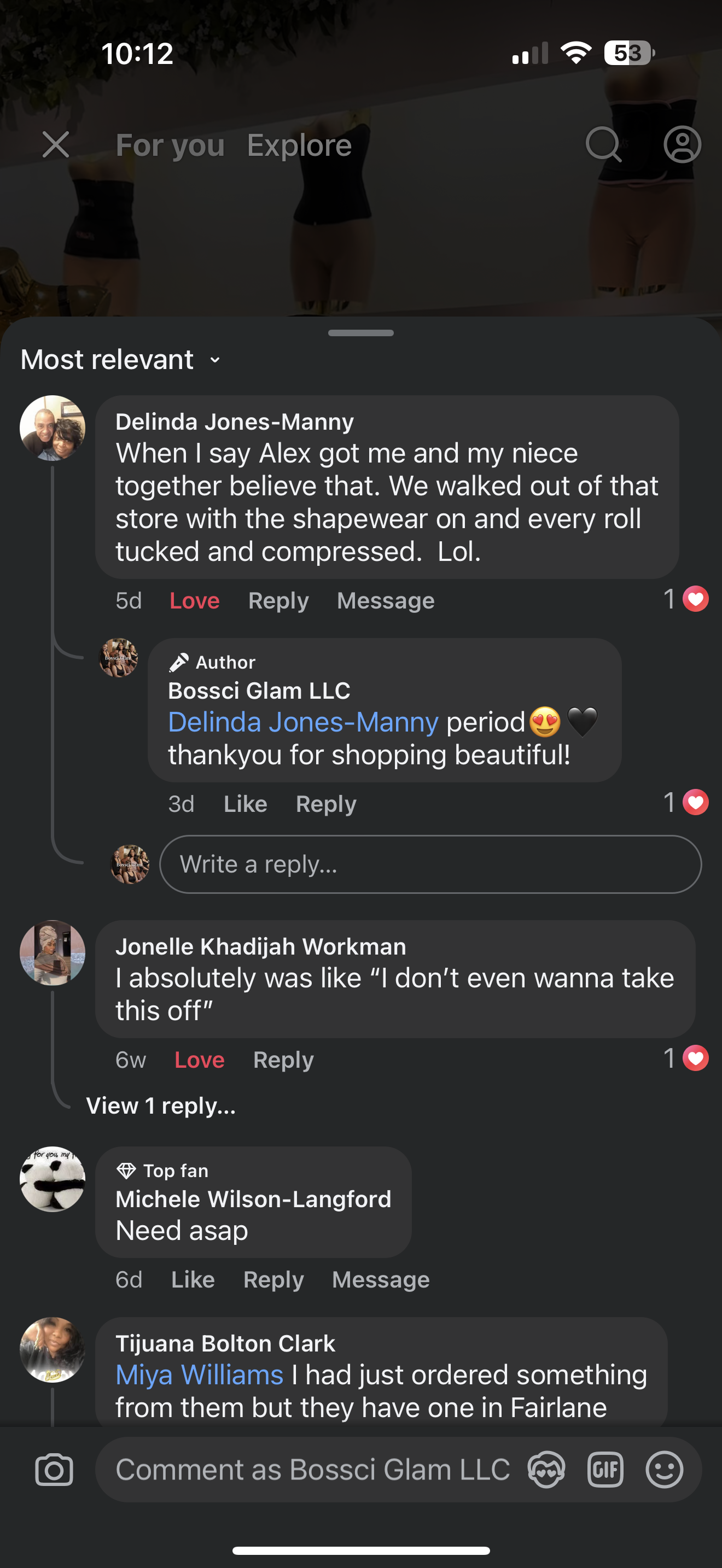Tap the search magnifier icon
Screen dimensions: 722x1568
603,145
